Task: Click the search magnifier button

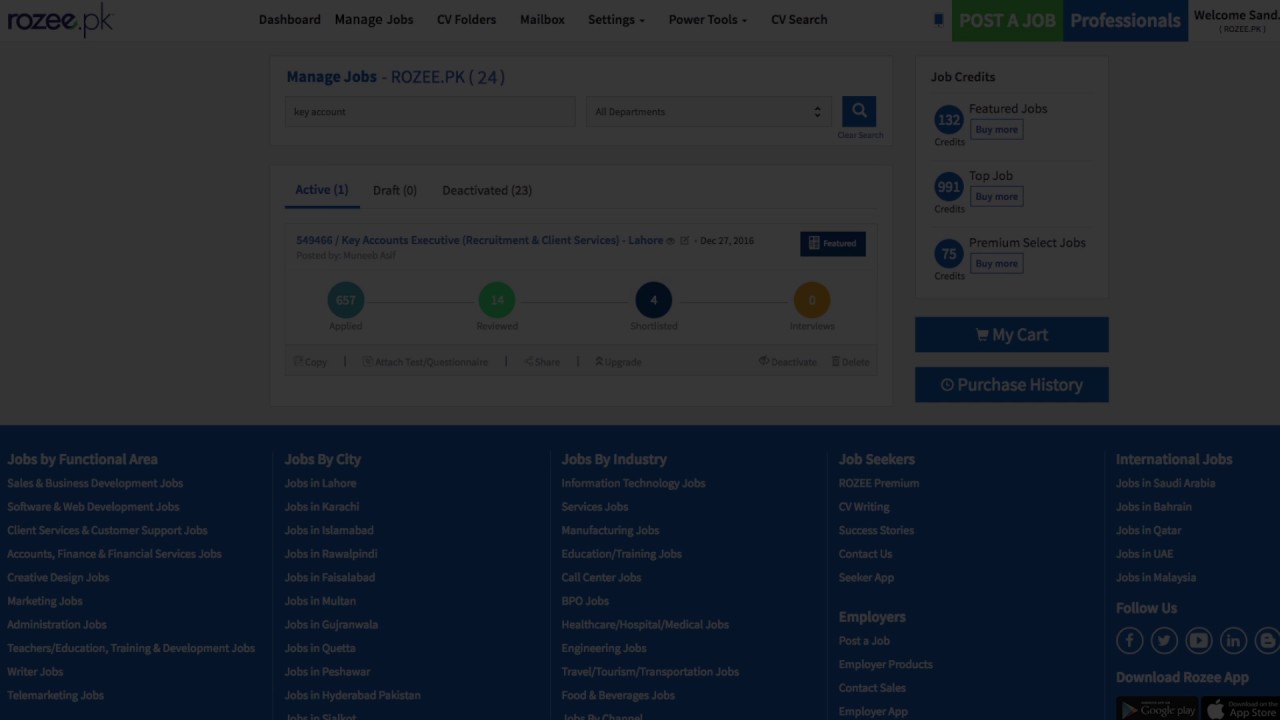Action: tap(859, 111)
